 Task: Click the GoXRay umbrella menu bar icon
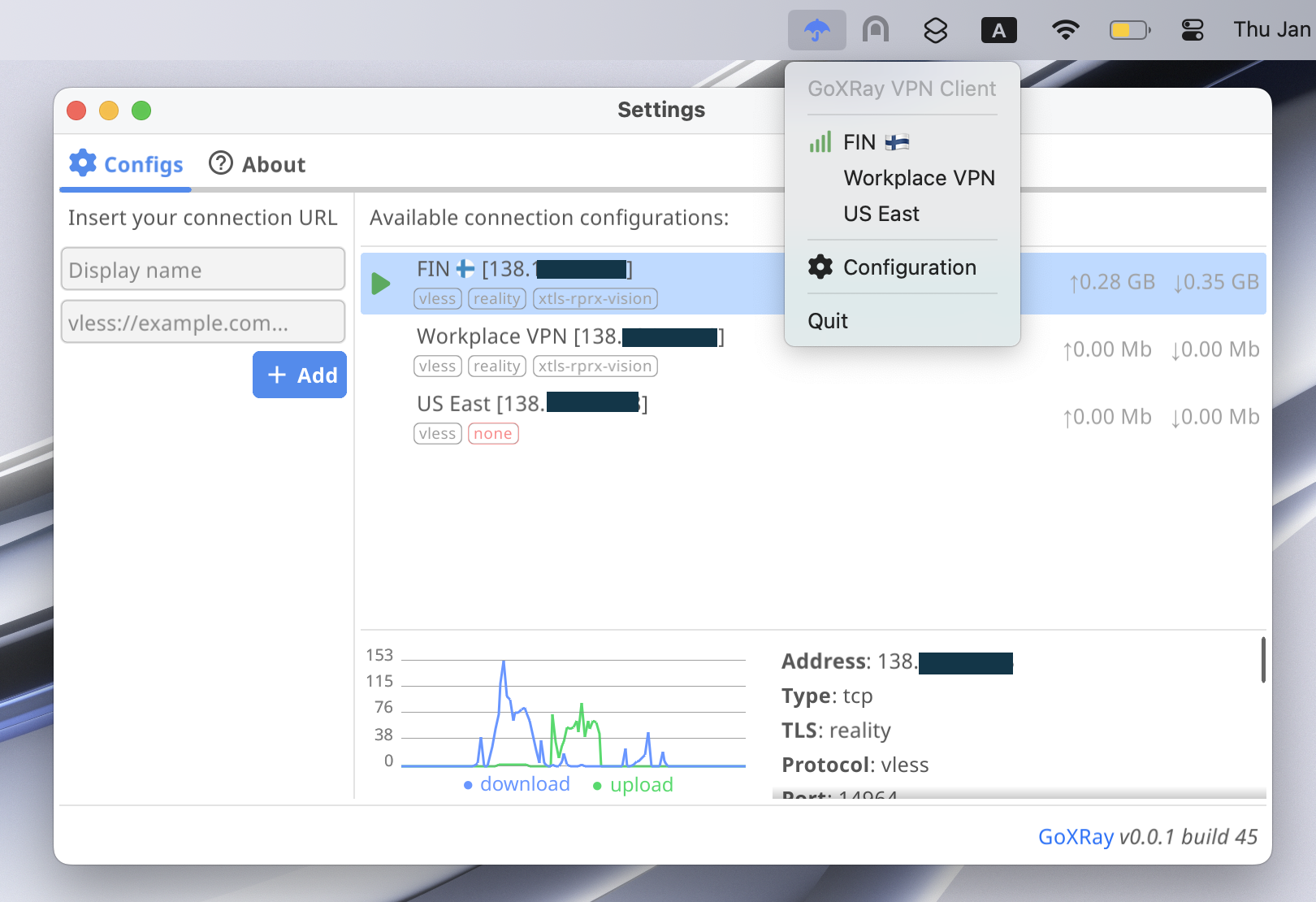pos(816,30)
